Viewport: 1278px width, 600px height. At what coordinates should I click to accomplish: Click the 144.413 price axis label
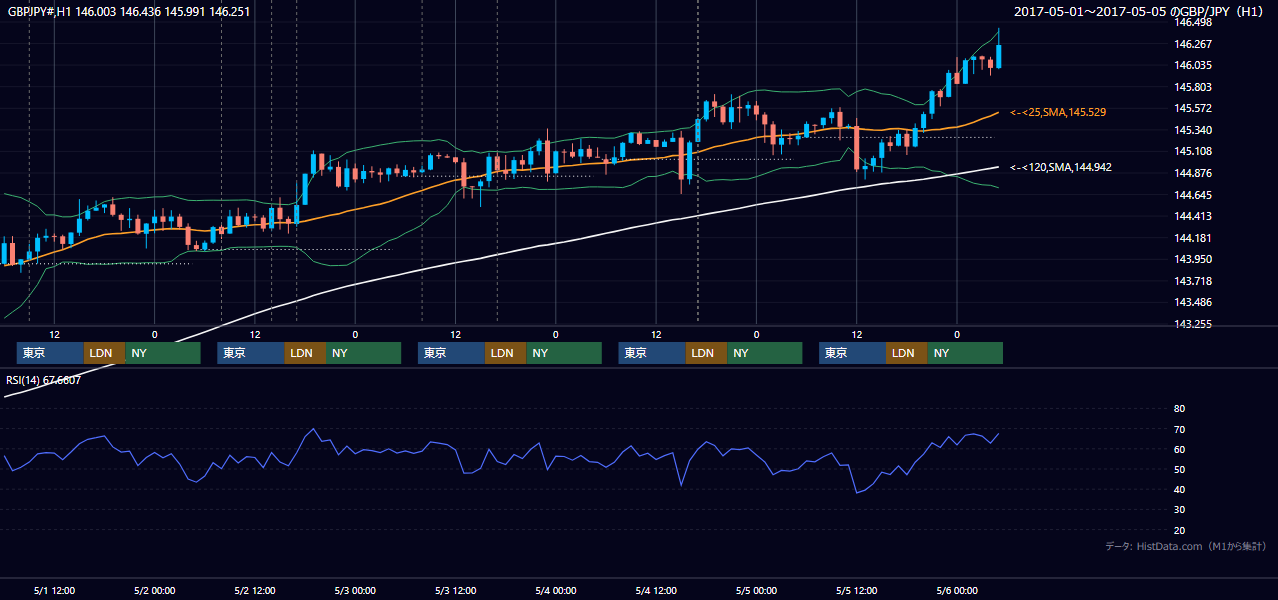pos(1193,216)
